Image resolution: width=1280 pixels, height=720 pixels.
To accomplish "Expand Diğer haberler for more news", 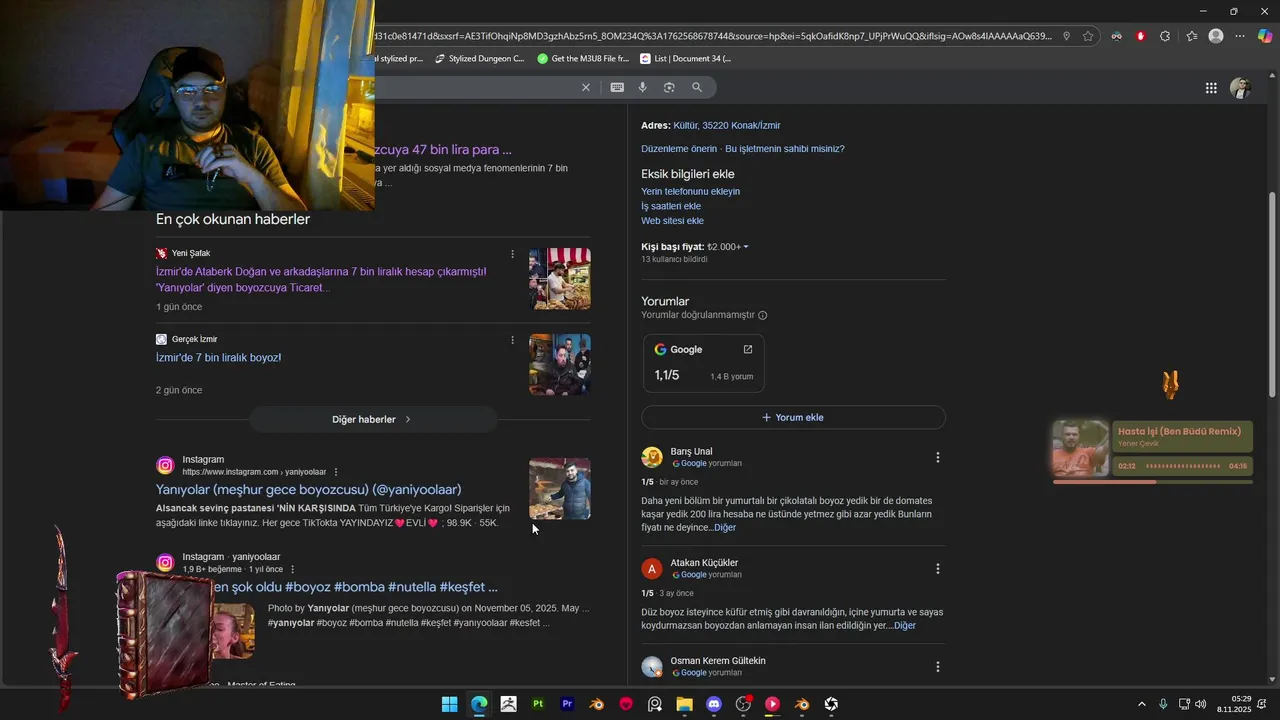I will 372,419.
